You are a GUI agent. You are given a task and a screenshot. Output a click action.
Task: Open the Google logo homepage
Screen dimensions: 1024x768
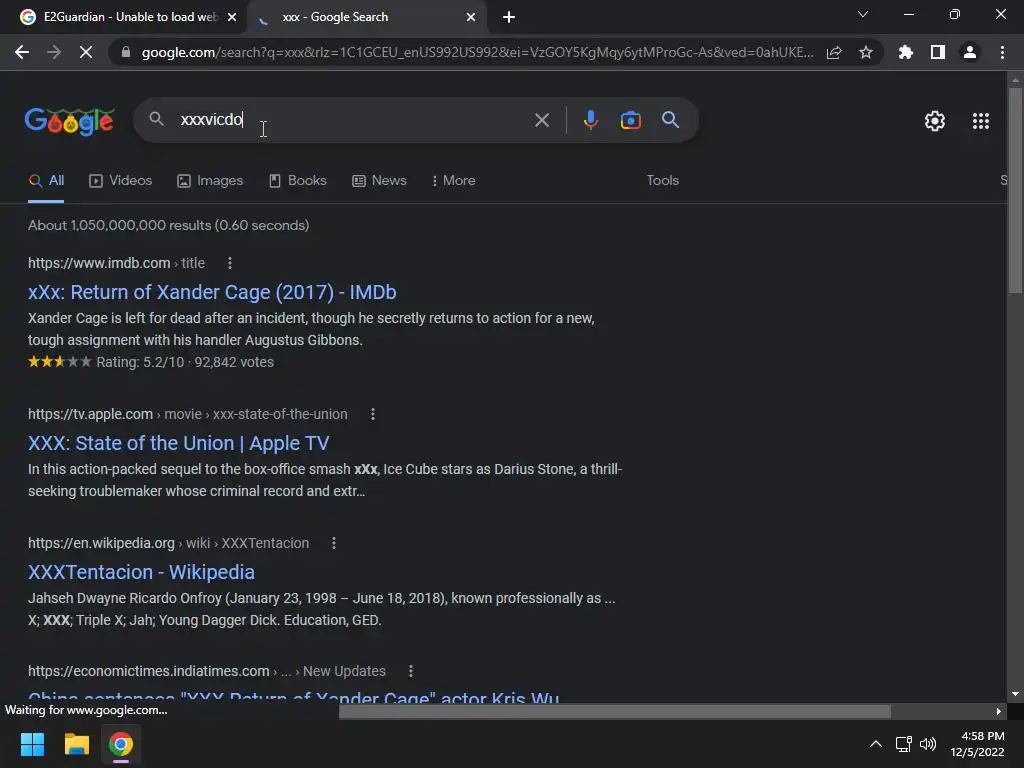(x=69, y=121)
